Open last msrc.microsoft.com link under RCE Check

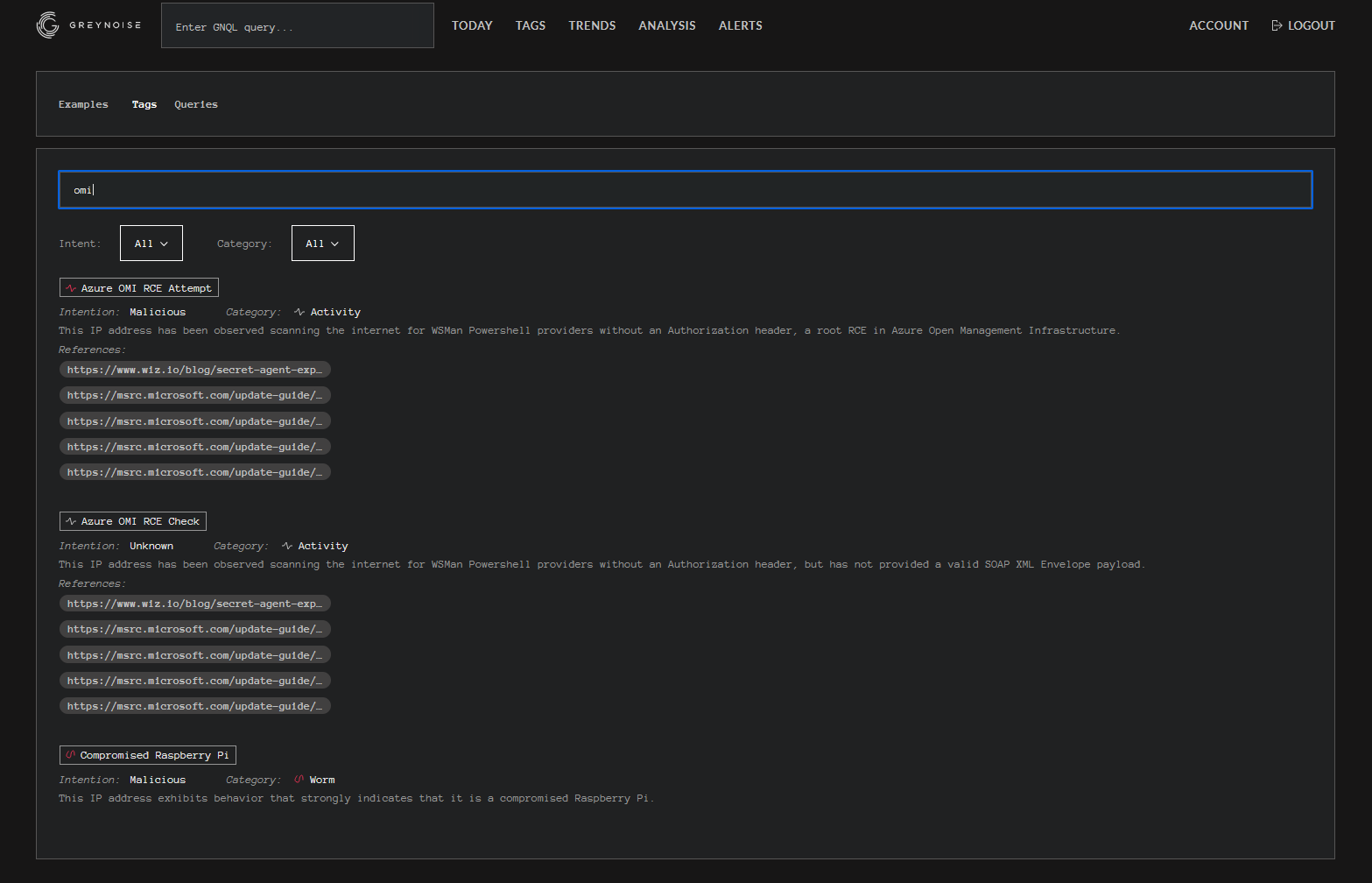pos(195,706)
